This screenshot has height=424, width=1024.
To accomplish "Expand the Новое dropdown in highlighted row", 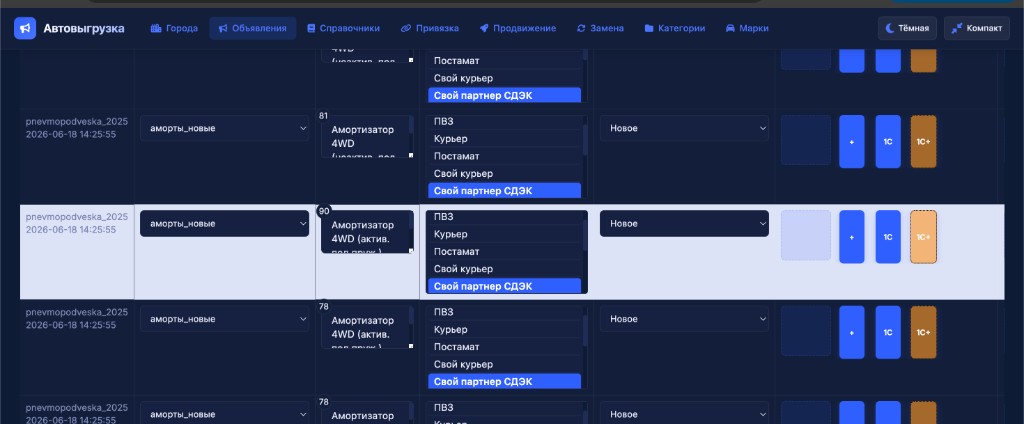I will point(684,223).
